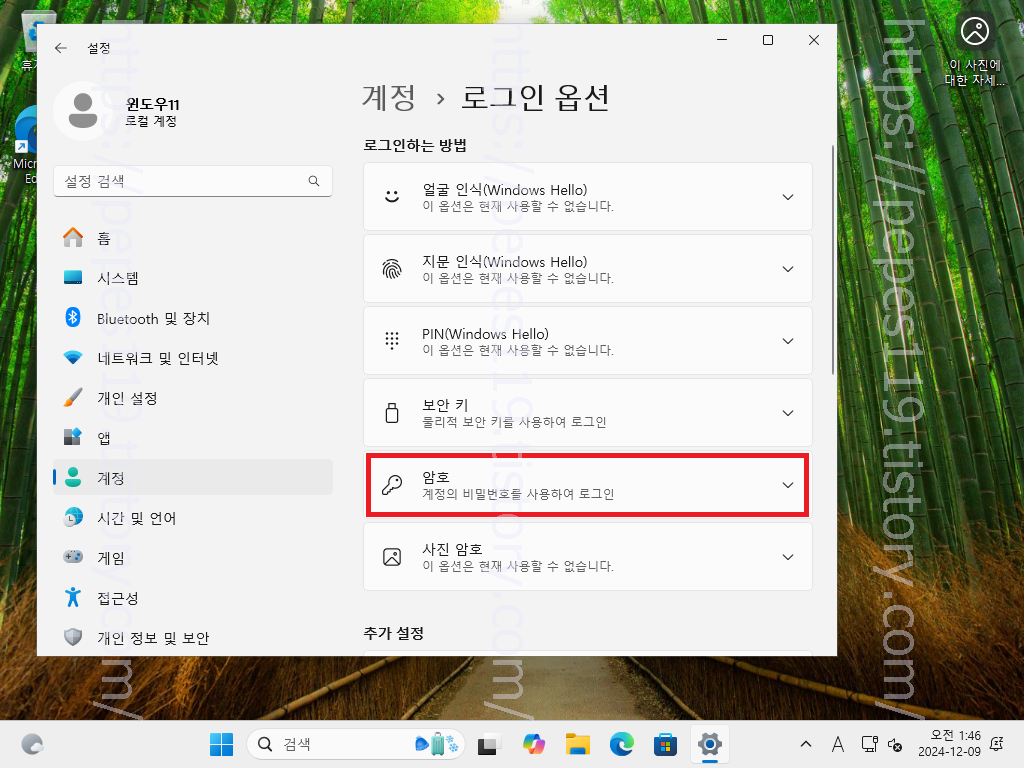The image size is (1024, 768).
Task: Click the Task View icon on the taskbar
Action: click(x=489, y=744)
